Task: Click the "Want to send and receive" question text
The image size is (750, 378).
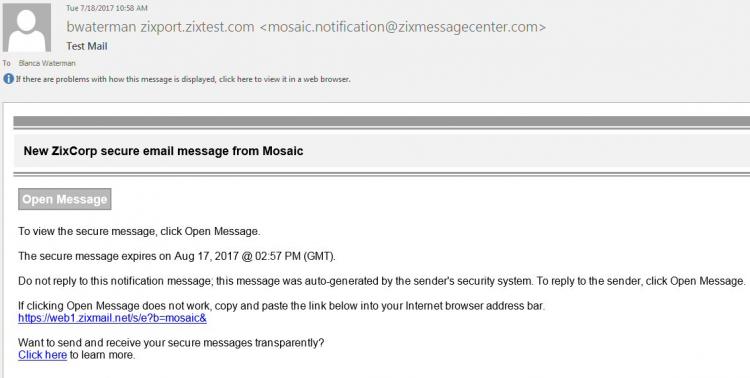Action: 171,343
